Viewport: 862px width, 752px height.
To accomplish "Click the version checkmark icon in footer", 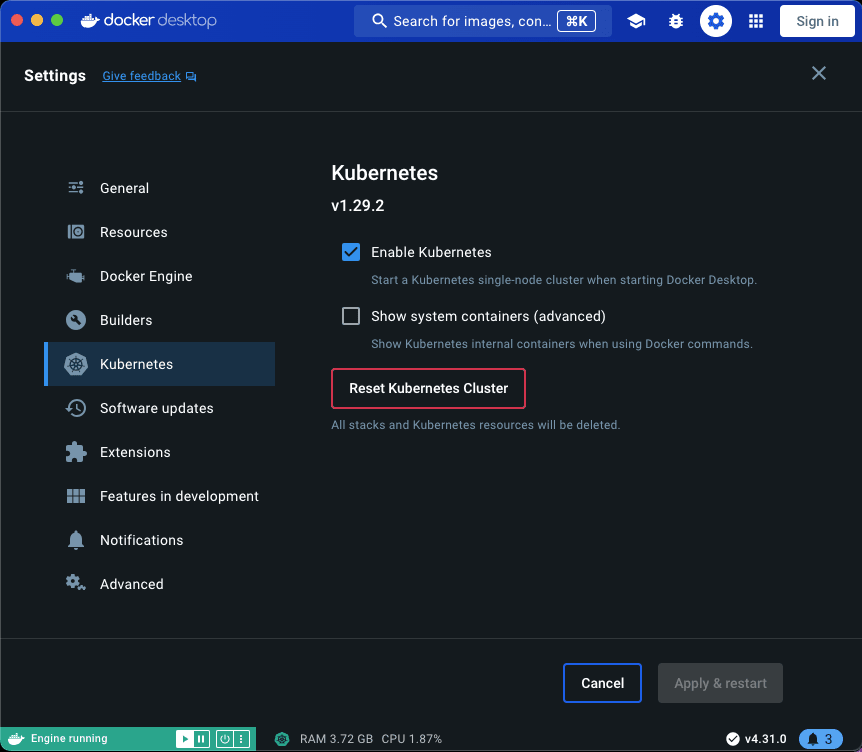I will [732, 739].
